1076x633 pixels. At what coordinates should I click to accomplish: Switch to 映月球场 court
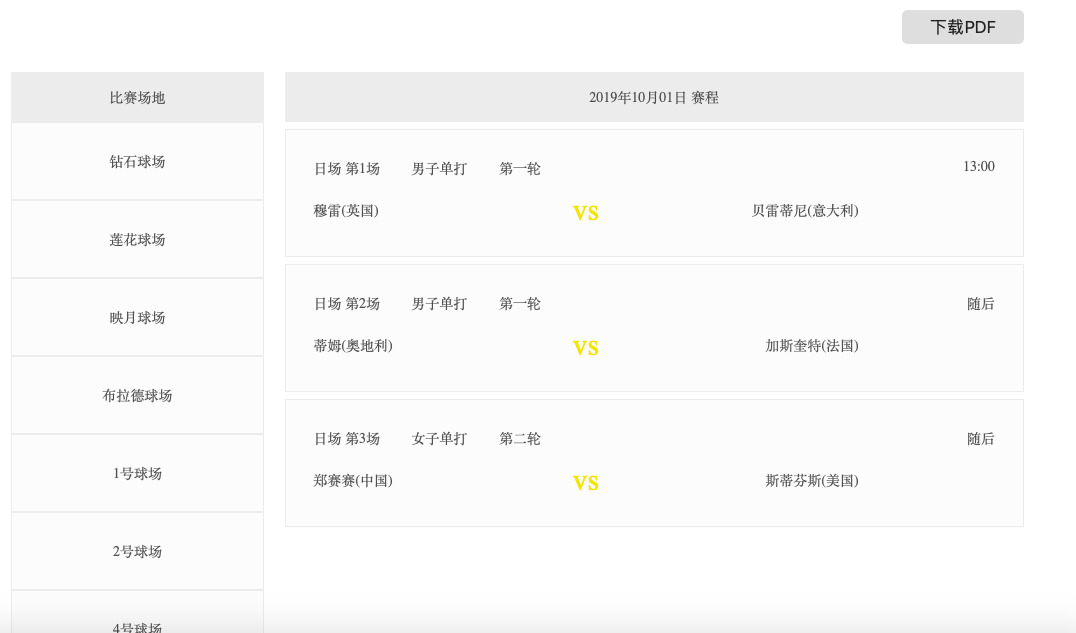click(x=137, y=318)
